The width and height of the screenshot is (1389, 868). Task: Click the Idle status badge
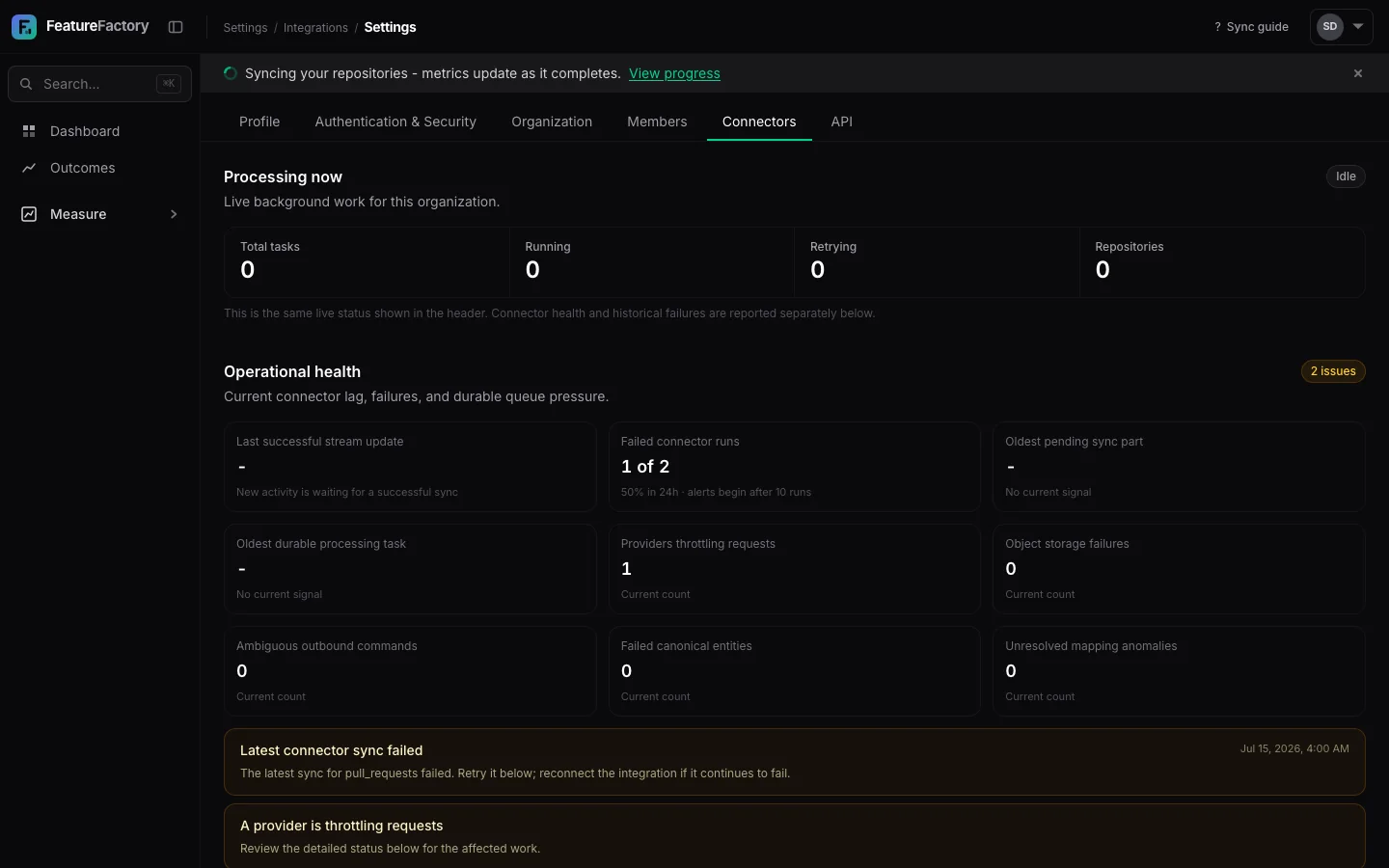click(x=1346, y=176)
